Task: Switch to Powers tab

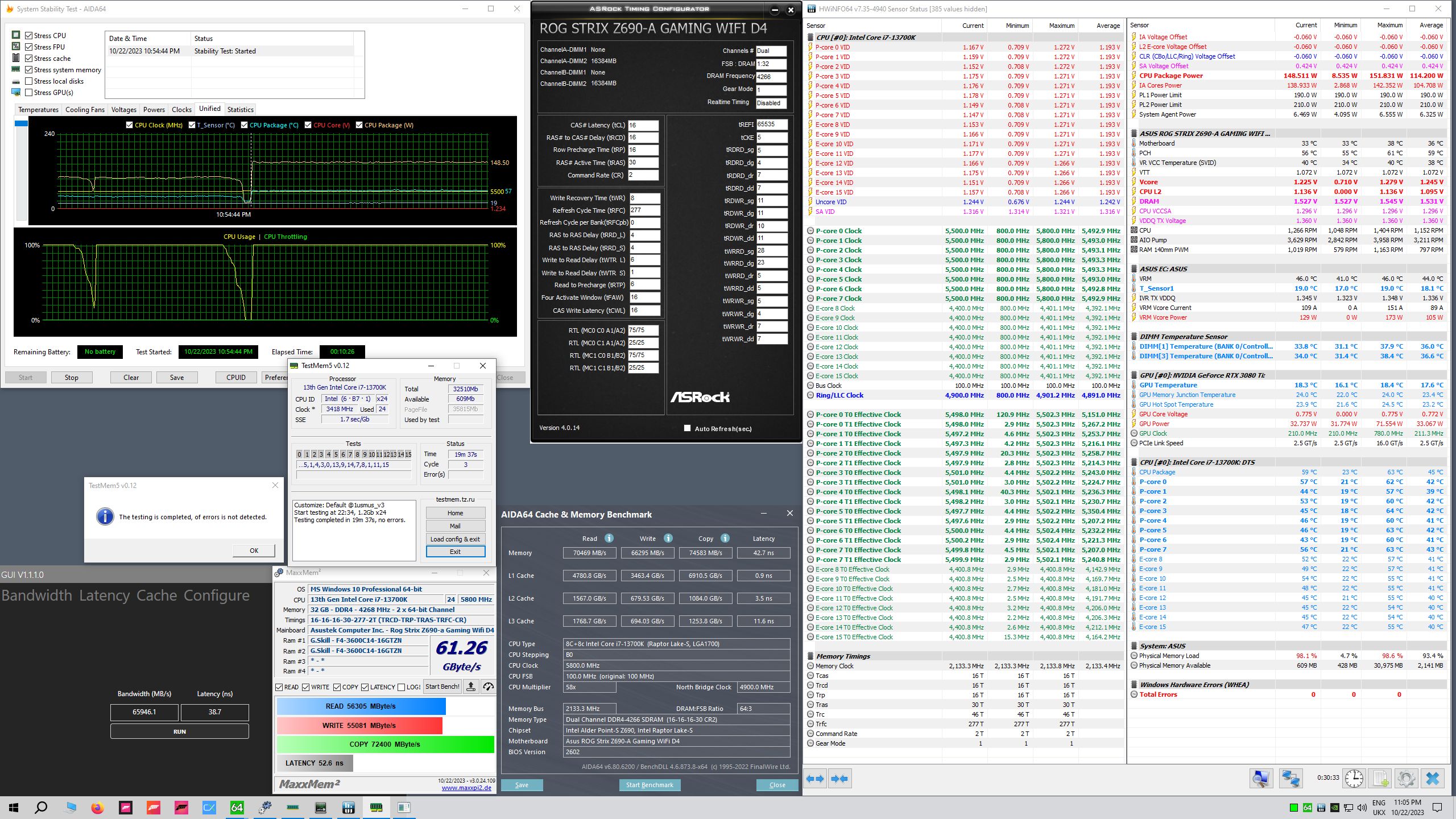Action: point(154,109)
